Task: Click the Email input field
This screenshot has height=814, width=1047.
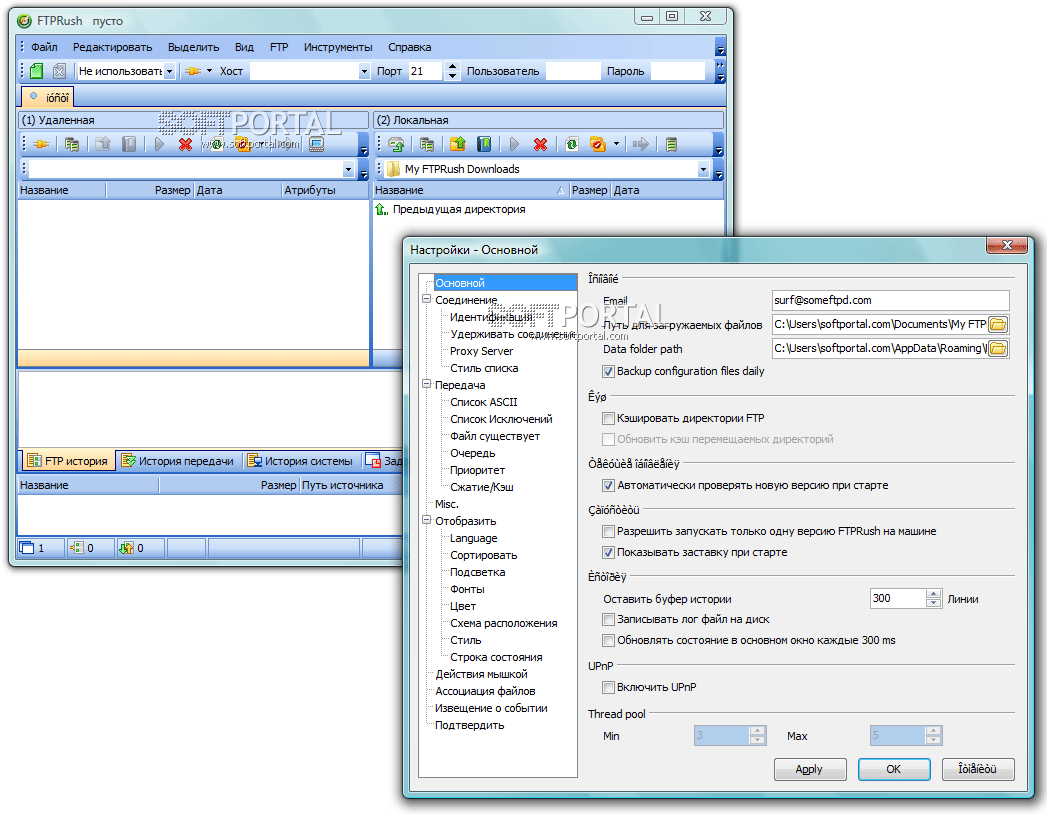Action: (x=890, y=300)
